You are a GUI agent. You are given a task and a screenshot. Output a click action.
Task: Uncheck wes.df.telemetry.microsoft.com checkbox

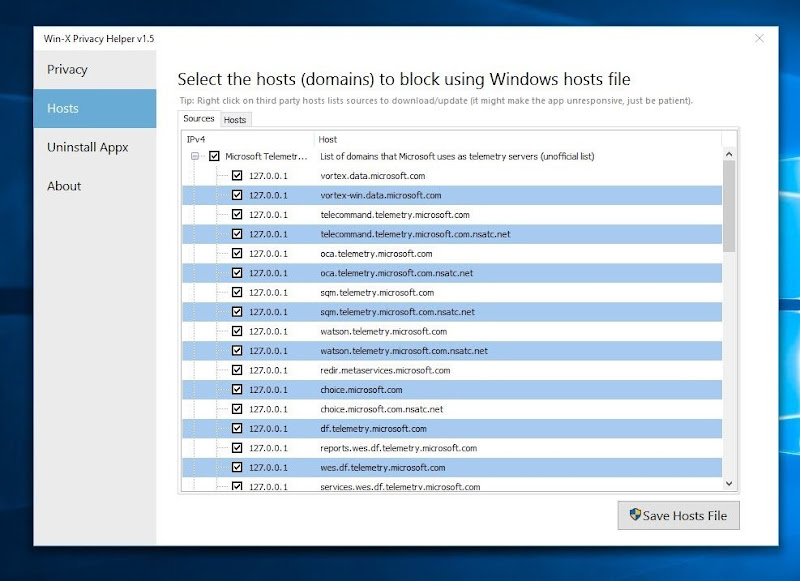click(x=237, y=467)
